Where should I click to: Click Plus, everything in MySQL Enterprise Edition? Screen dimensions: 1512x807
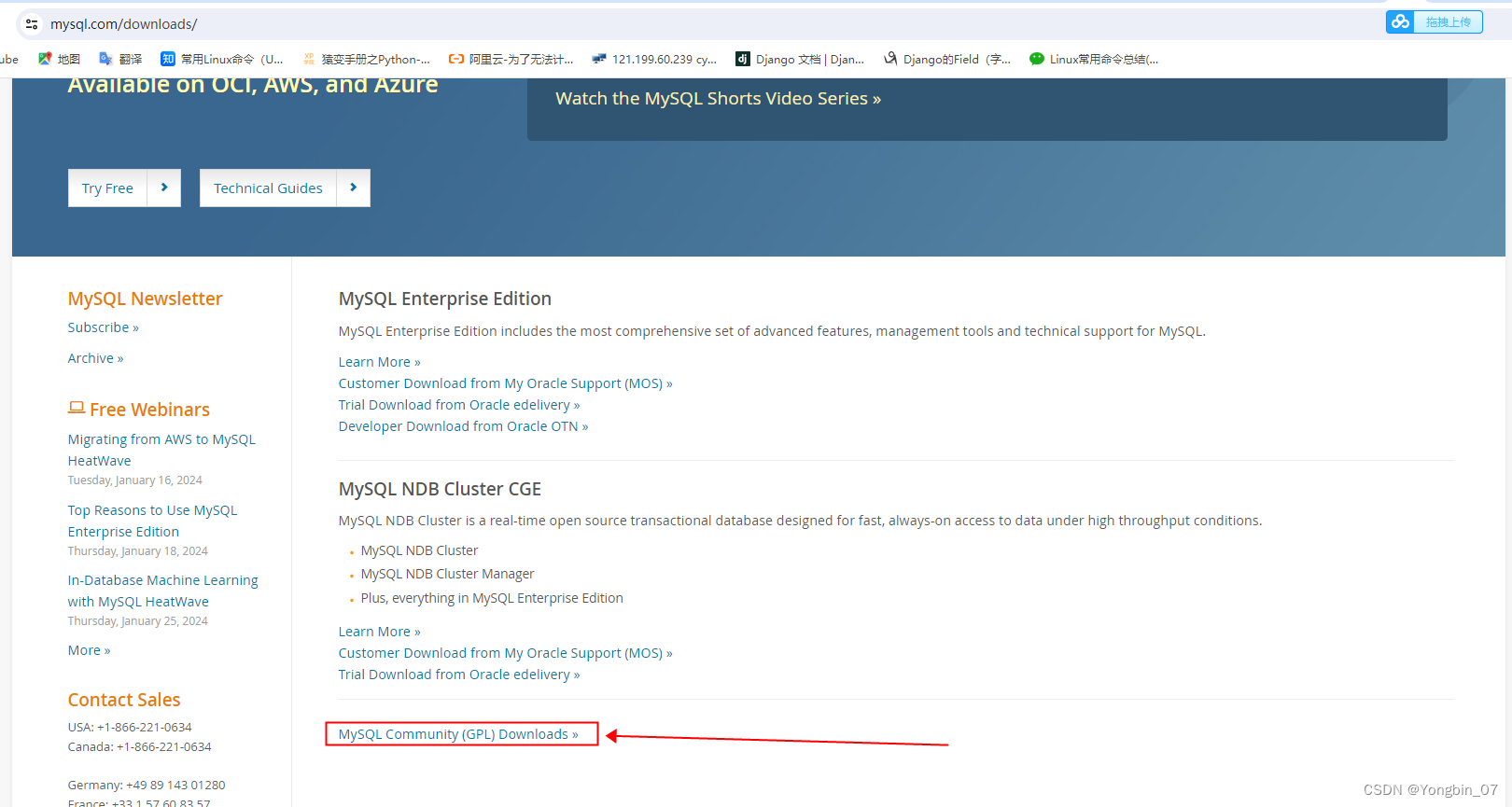click(x=492, y=598)
